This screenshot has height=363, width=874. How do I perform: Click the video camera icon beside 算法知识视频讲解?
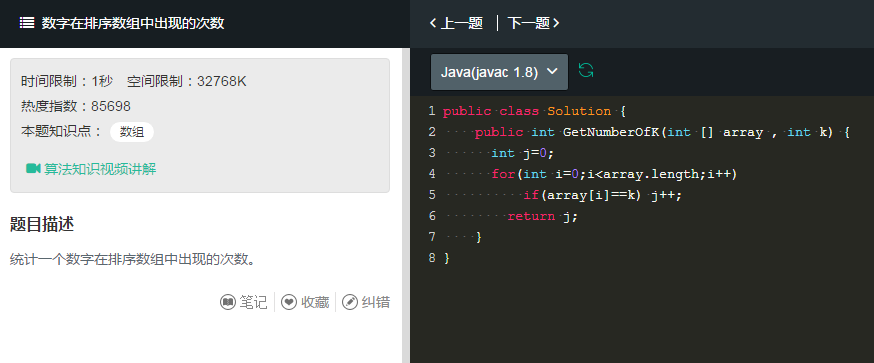tap(33, 168)
